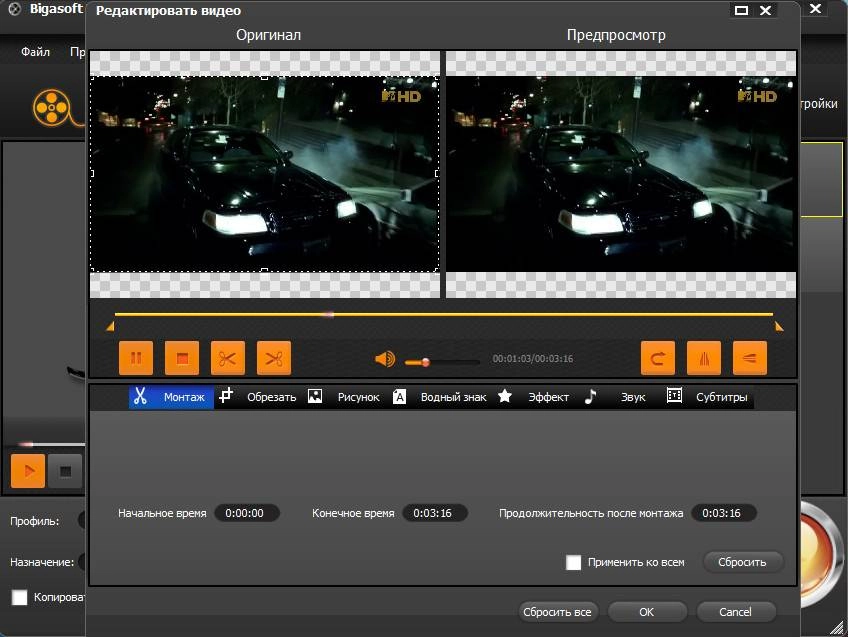This screenshot has height=637, width=848.
Task: Confirm edits with OK
Action: click(x=647, y=612)
